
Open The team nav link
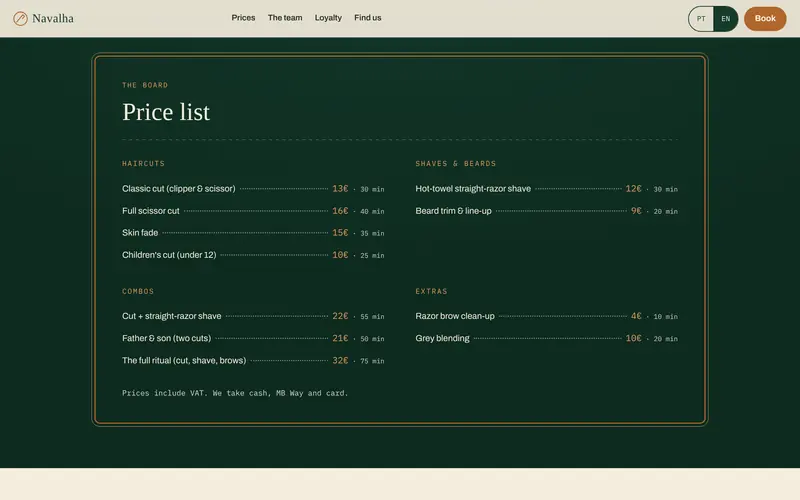285,18
